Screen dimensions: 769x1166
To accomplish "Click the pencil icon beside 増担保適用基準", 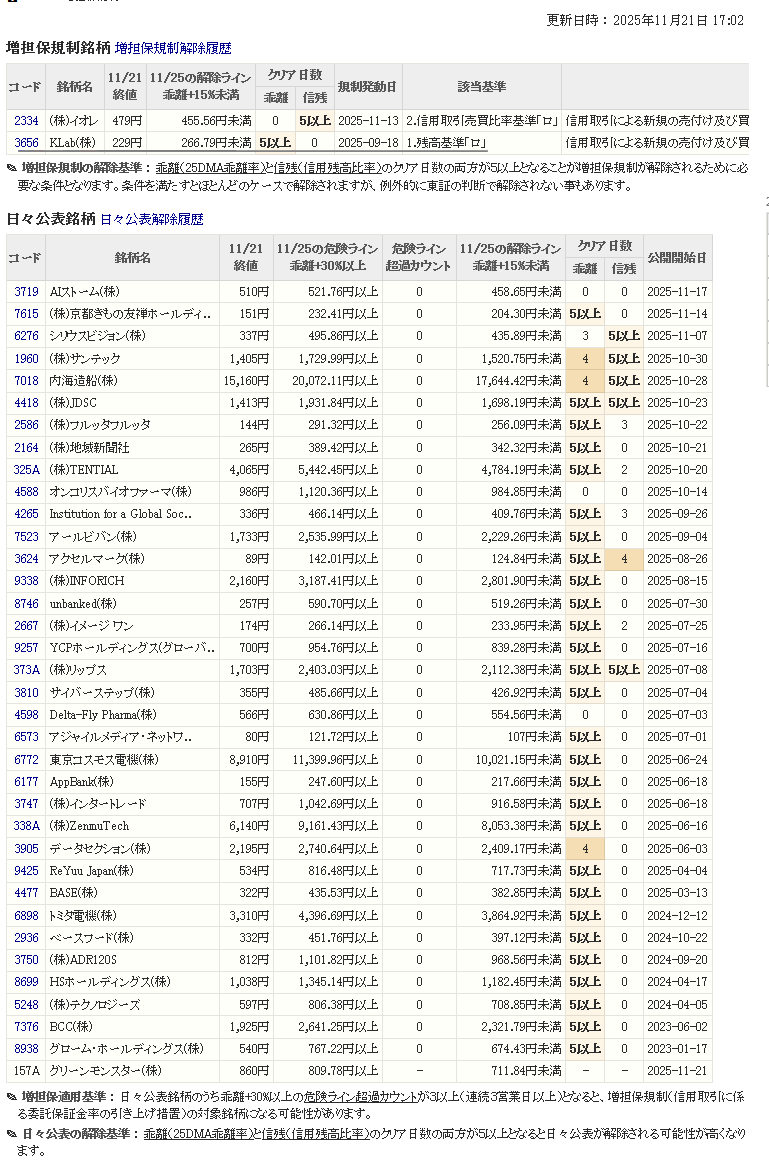I will pyautogui.click(x=12, y=1097).
